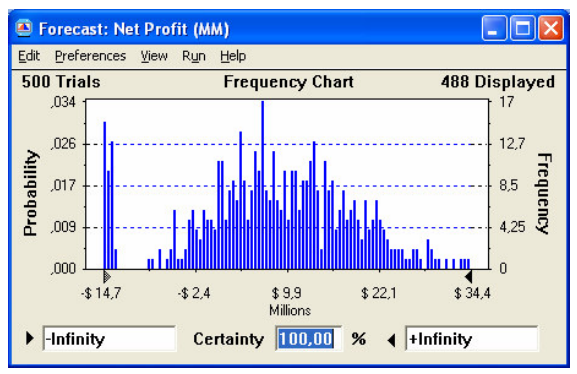Minimize the Forecast window
The width and height of the screenshot is (577, 374).
click(x=494, y=28)
